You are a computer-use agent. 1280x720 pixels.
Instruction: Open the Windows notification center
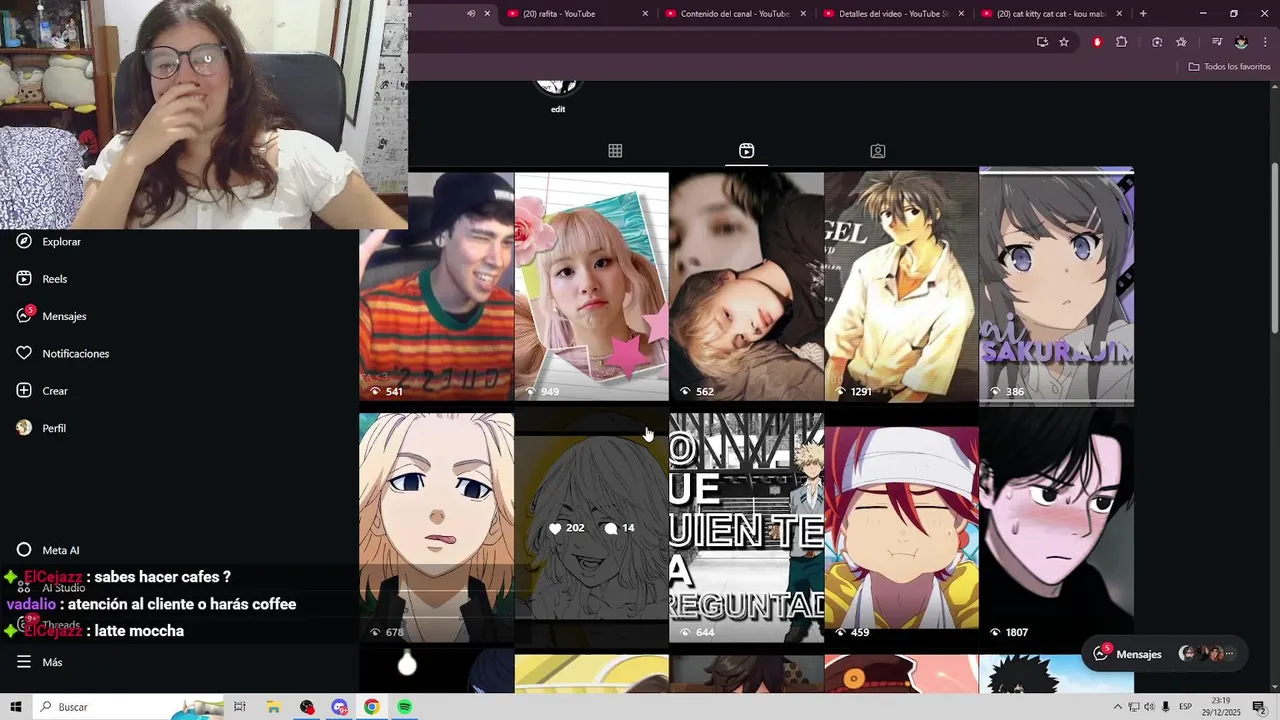pyautogui.click(x=1259, y=707)
